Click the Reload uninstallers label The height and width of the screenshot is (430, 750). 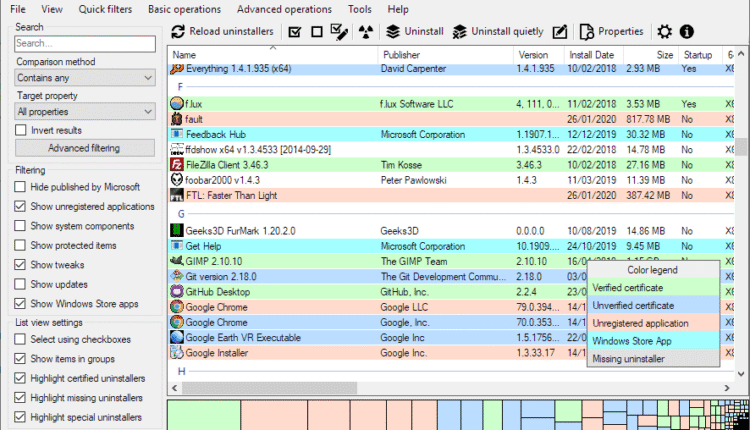pos(232,32)
